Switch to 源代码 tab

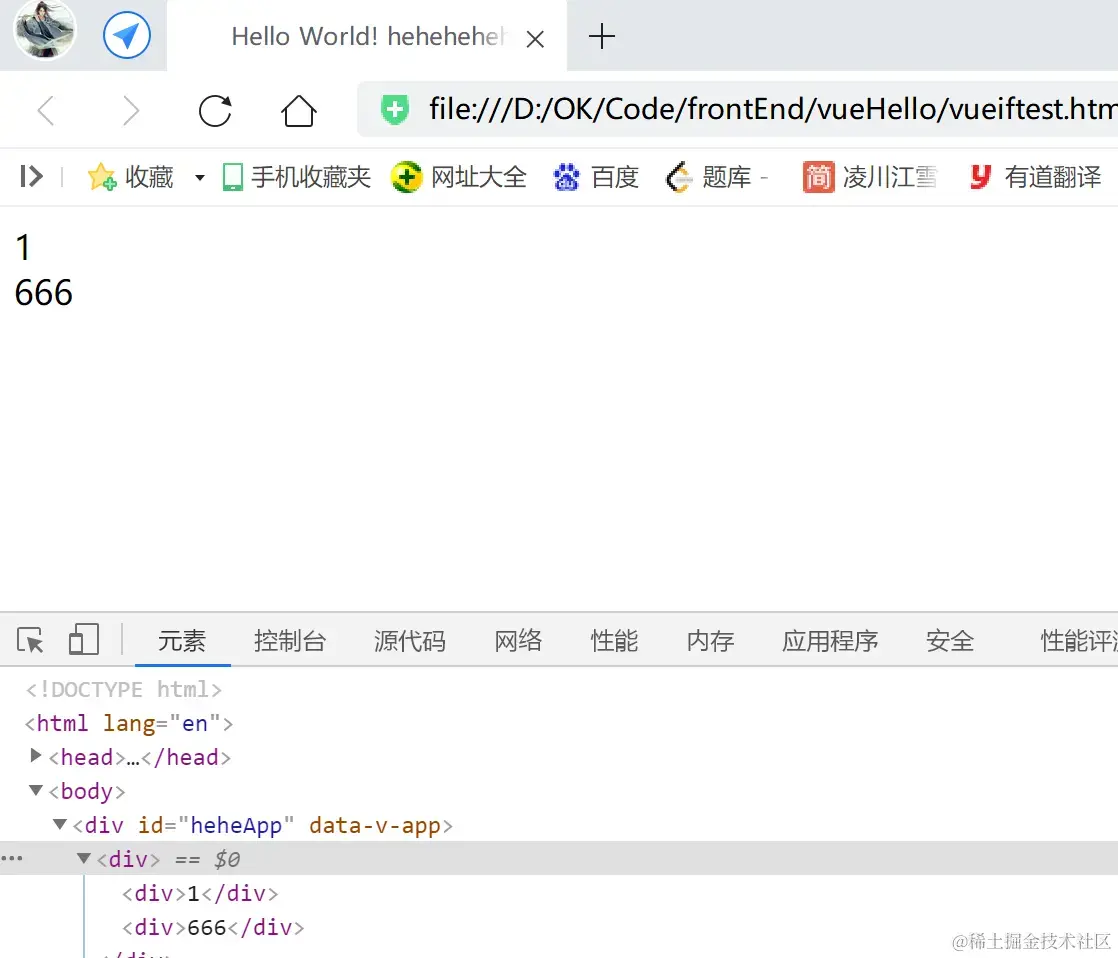[410, 641]
